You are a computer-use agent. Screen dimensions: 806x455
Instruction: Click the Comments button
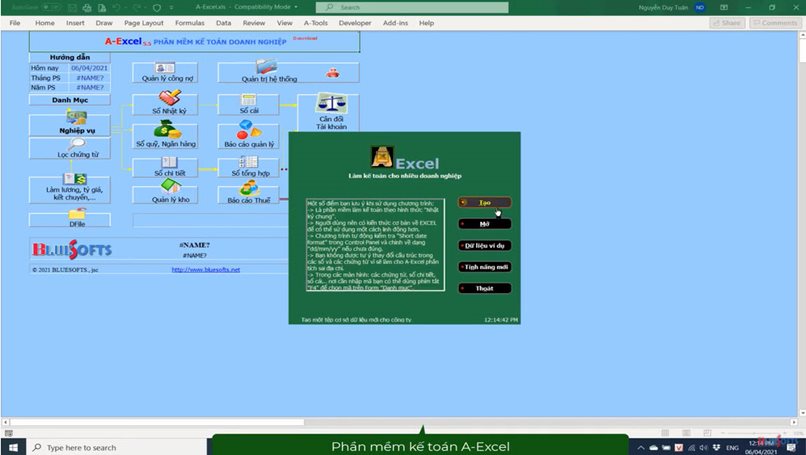(776, 23)
